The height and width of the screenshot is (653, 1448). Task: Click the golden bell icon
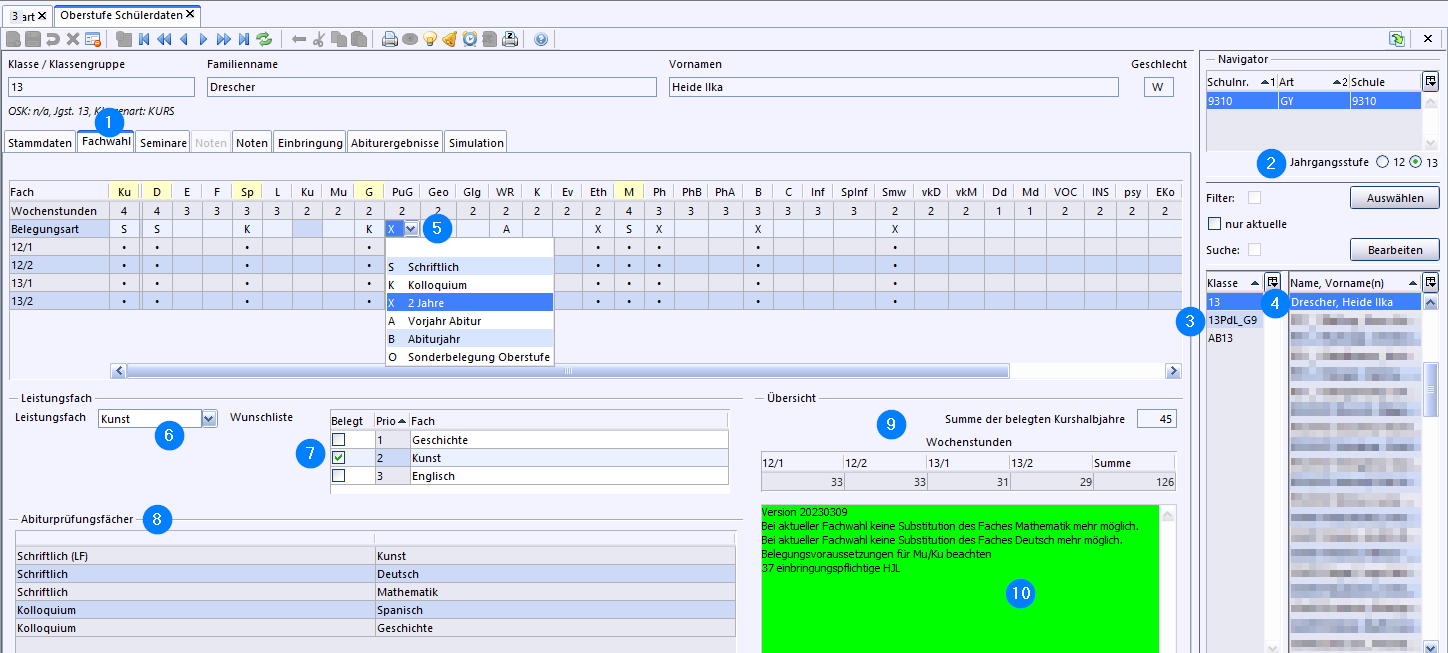pyautogui.click(x=450, y=39)
